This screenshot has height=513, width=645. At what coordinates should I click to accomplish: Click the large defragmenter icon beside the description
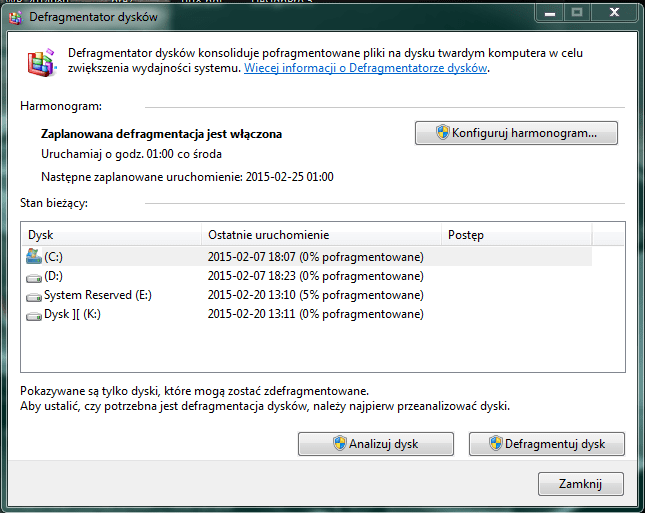click(x=41, y=62)
